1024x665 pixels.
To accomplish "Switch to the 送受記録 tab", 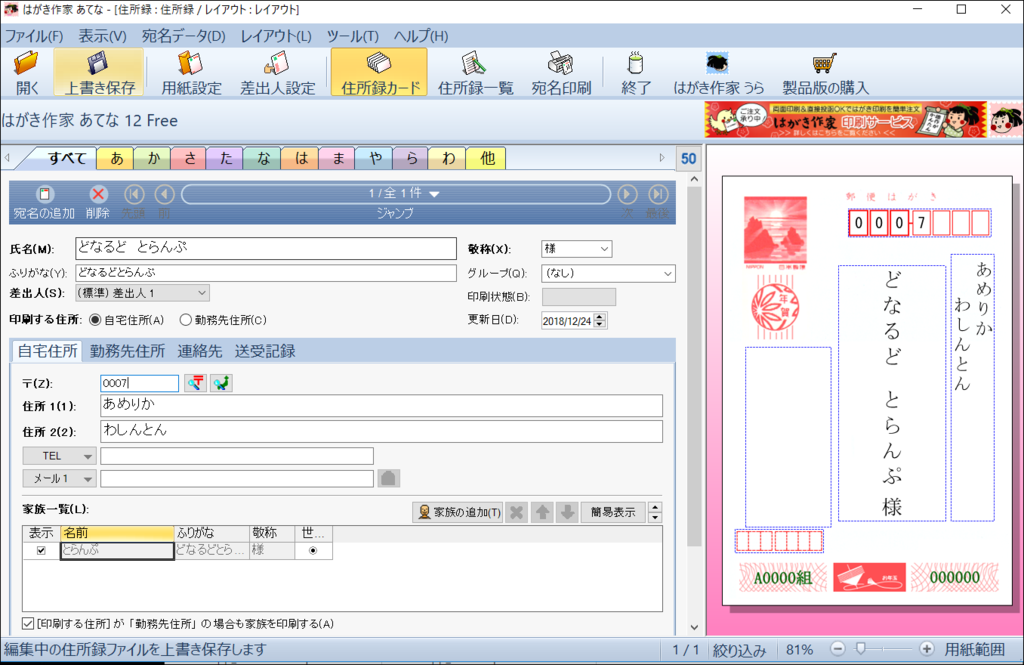I will pos(265,351).
